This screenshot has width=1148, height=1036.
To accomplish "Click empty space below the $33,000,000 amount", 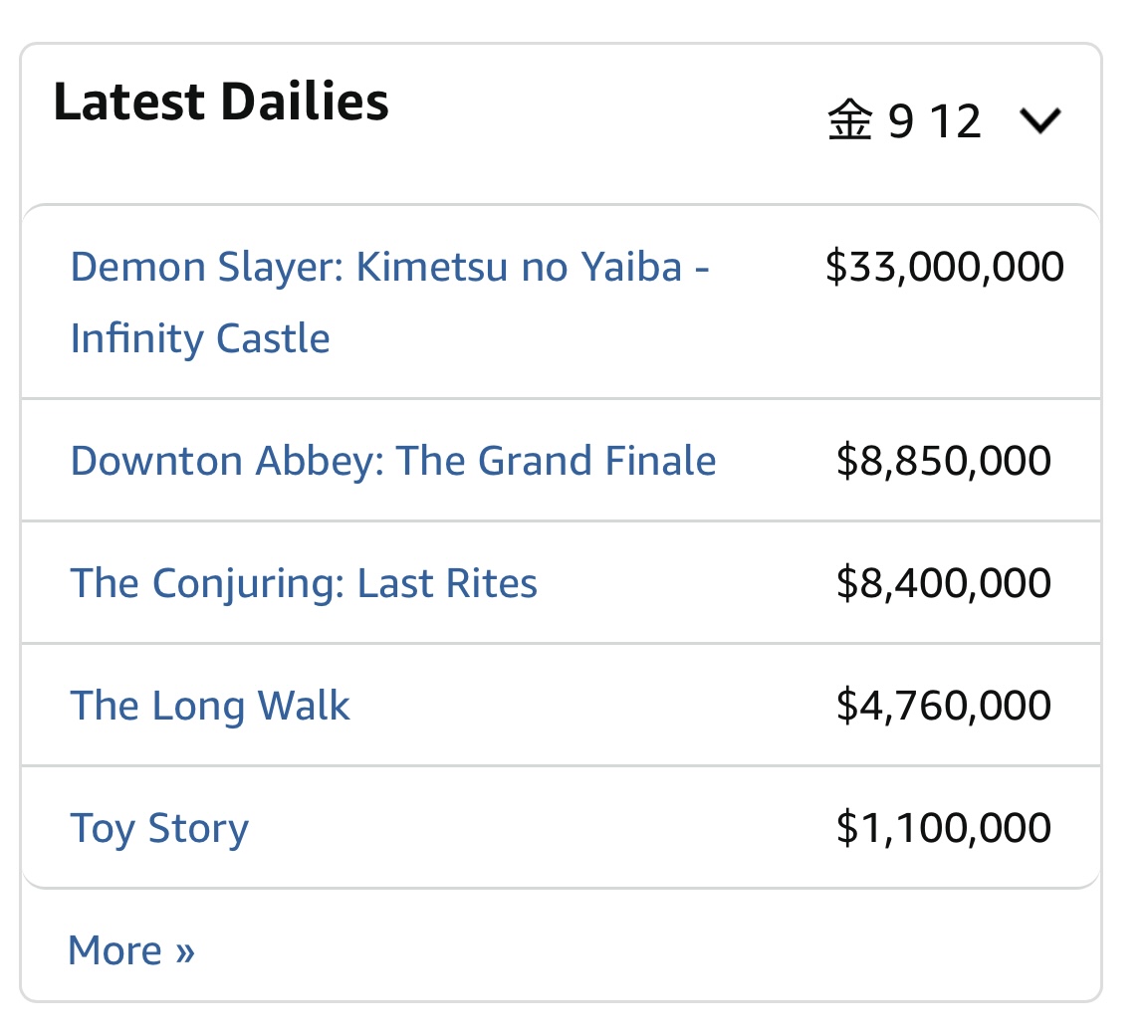I will pyautogui.click(x=945, y=340).
